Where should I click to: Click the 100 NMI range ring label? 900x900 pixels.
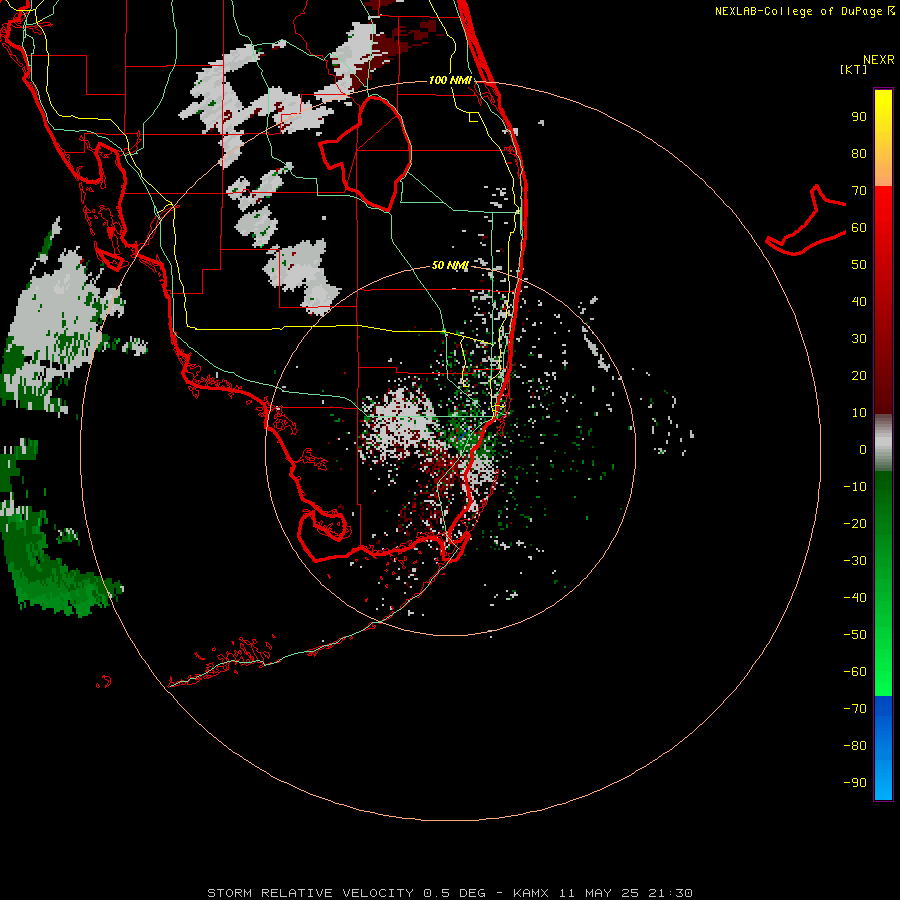pos(450,80)
